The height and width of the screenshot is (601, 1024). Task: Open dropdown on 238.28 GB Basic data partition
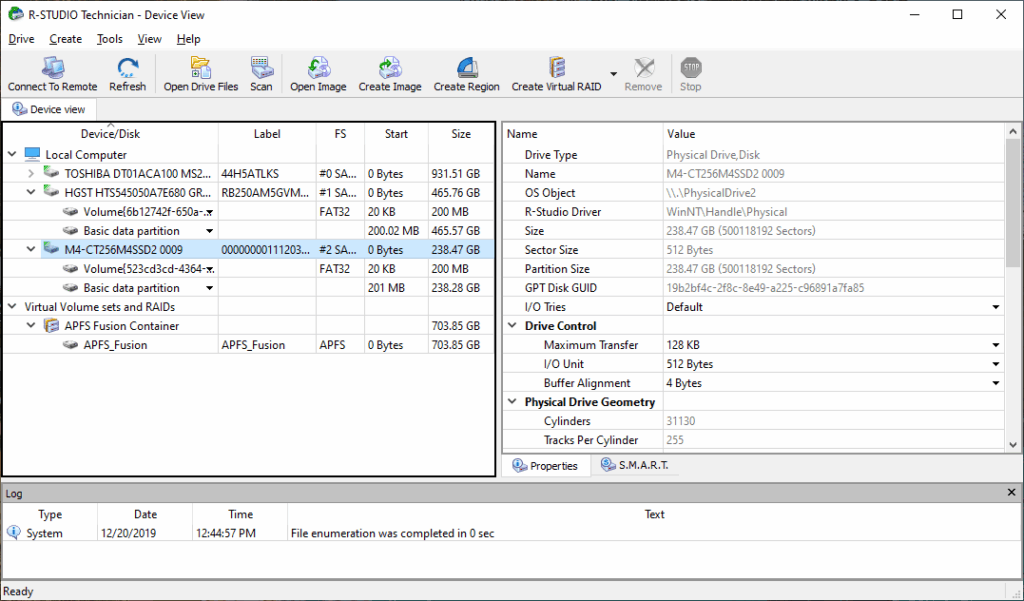point(210,288)
